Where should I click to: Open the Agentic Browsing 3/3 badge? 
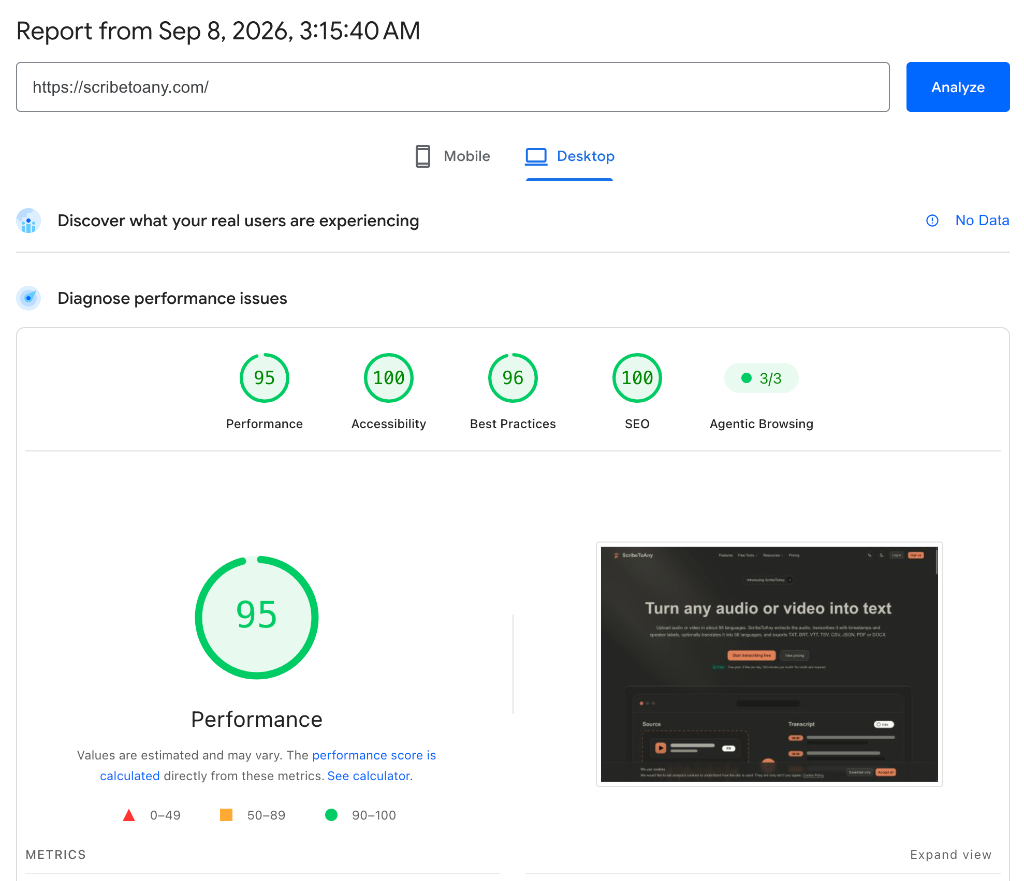pyautogui.click(x=761, y=378)
